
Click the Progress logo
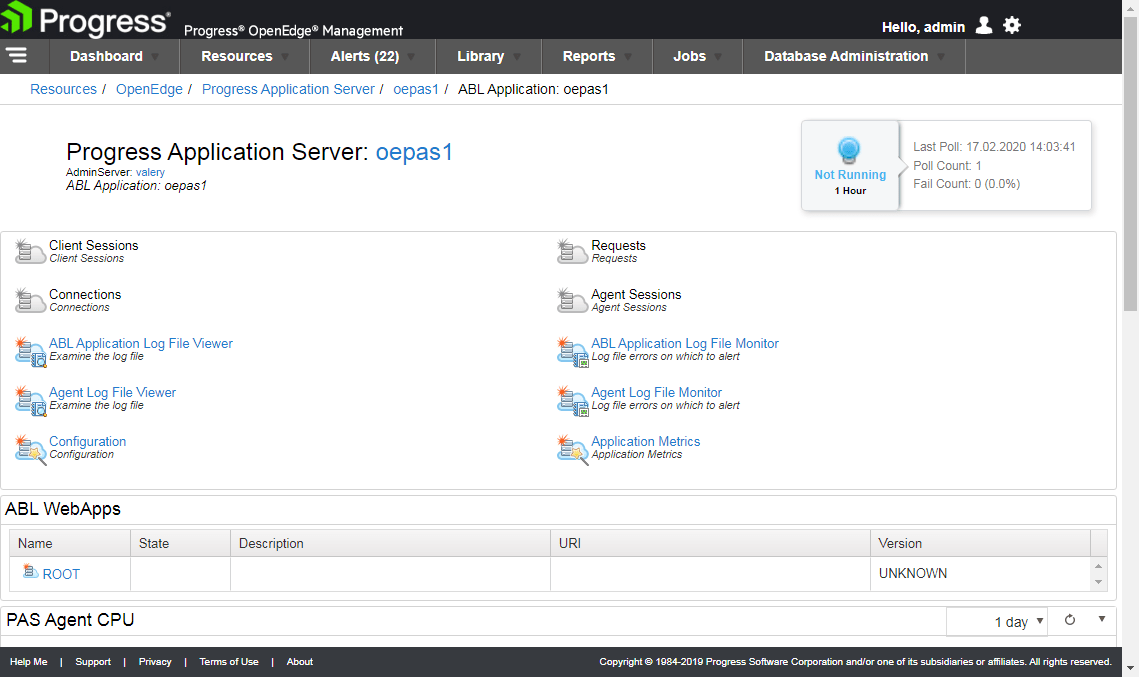[x=86, y=20]
